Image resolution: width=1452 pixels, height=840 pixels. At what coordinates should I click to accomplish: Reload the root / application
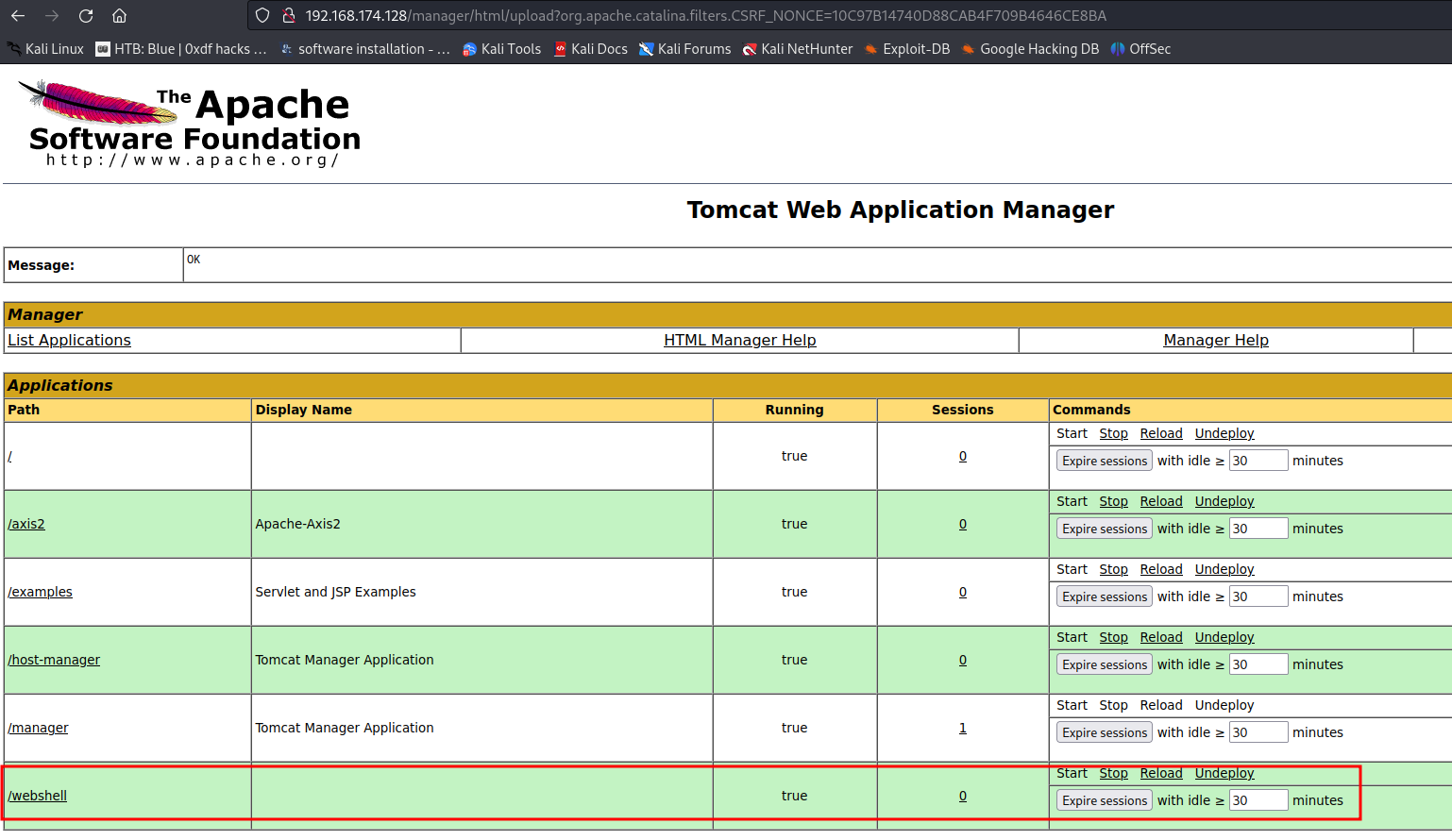[x=1161, y=433]
